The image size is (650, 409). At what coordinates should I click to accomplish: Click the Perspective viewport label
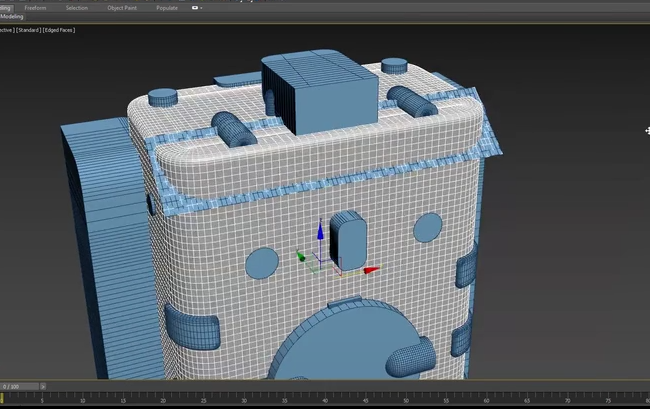pos(9,30)
